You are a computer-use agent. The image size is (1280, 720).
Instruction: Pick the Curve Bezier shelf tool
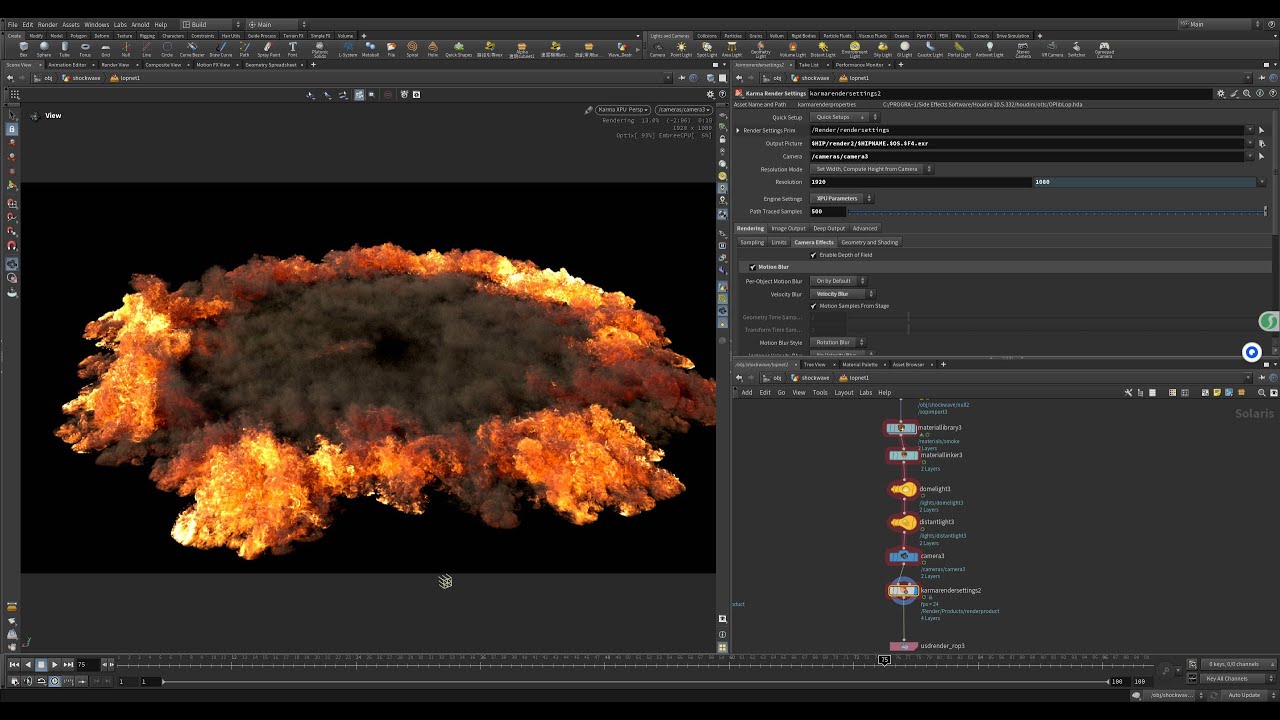(x=192, y=48)
